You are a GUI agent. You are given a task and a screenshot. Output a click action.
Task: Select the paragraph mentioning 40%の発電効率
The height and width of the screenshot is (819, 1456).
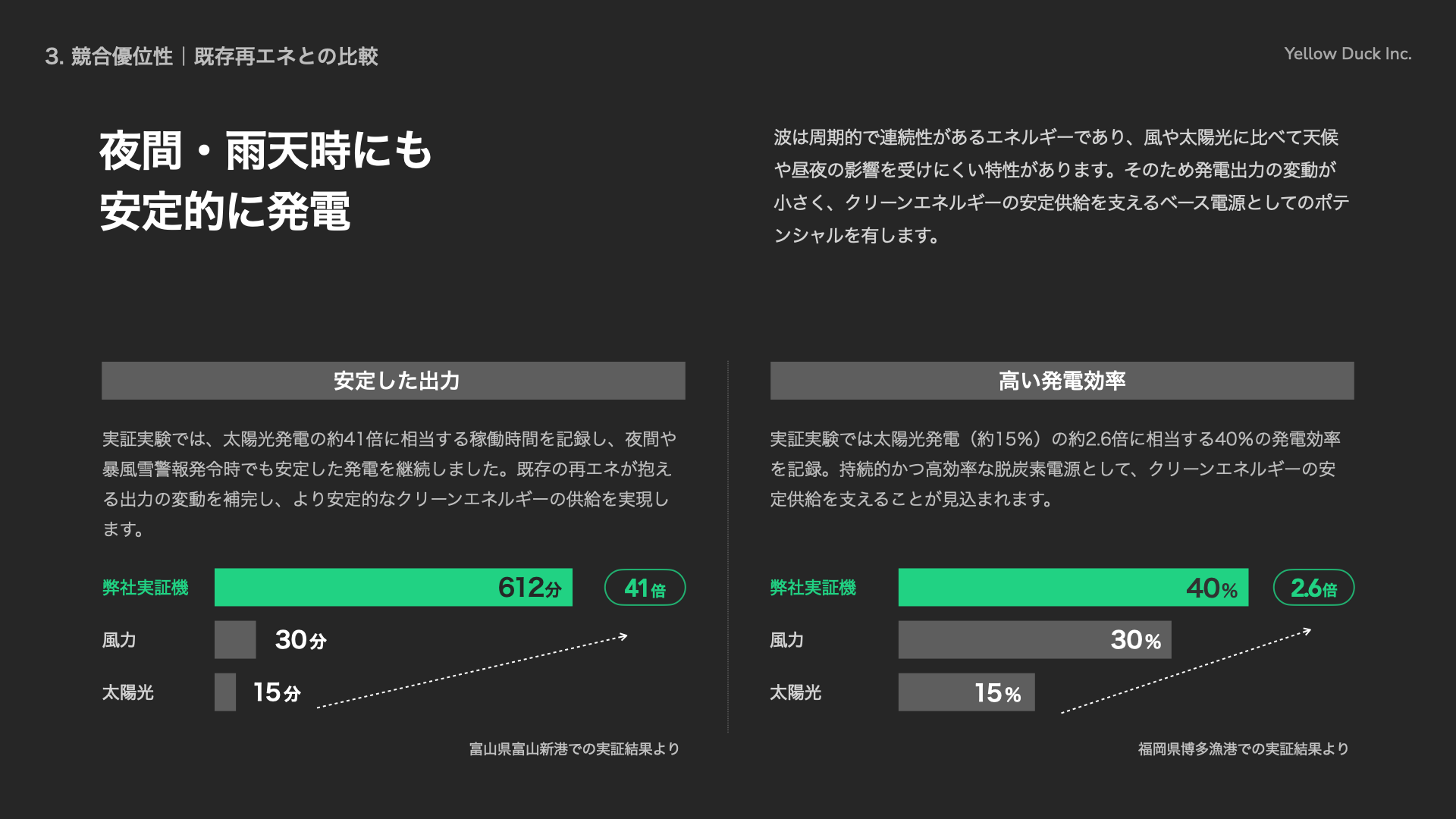click(1054, 469)
